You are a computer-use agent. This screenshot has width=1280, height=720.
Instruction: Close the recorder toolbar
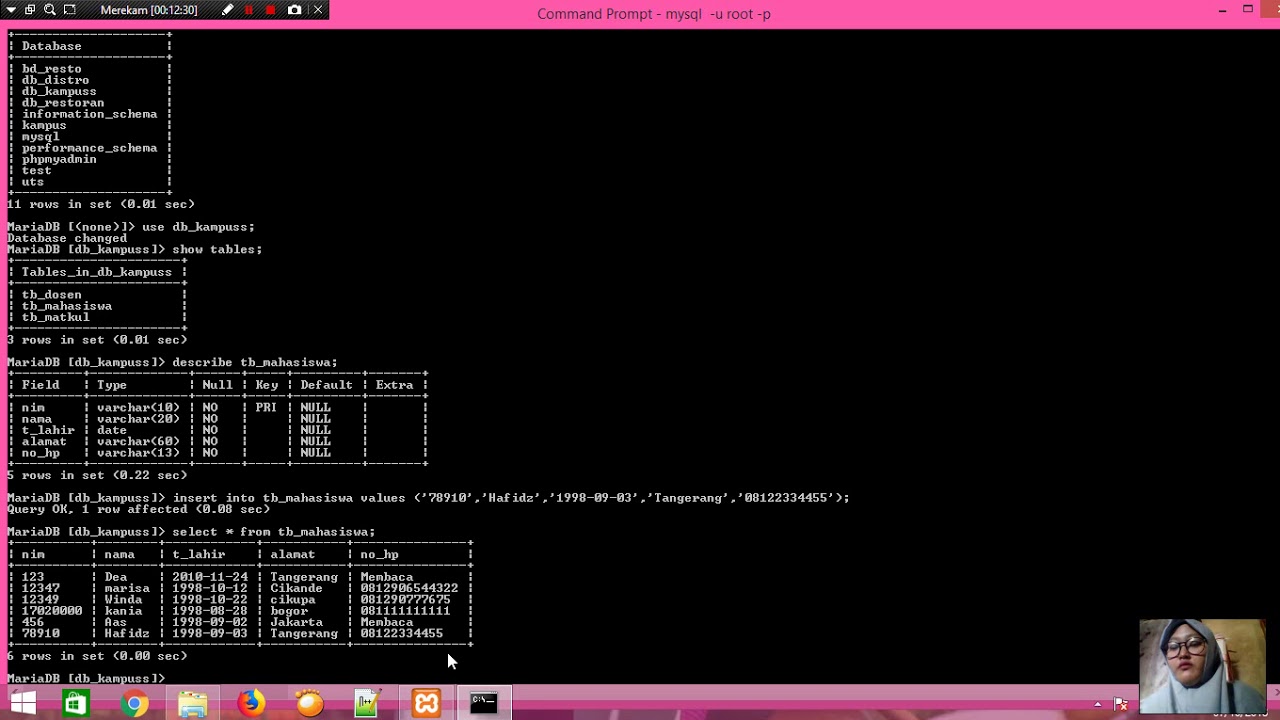click(318, 10)
